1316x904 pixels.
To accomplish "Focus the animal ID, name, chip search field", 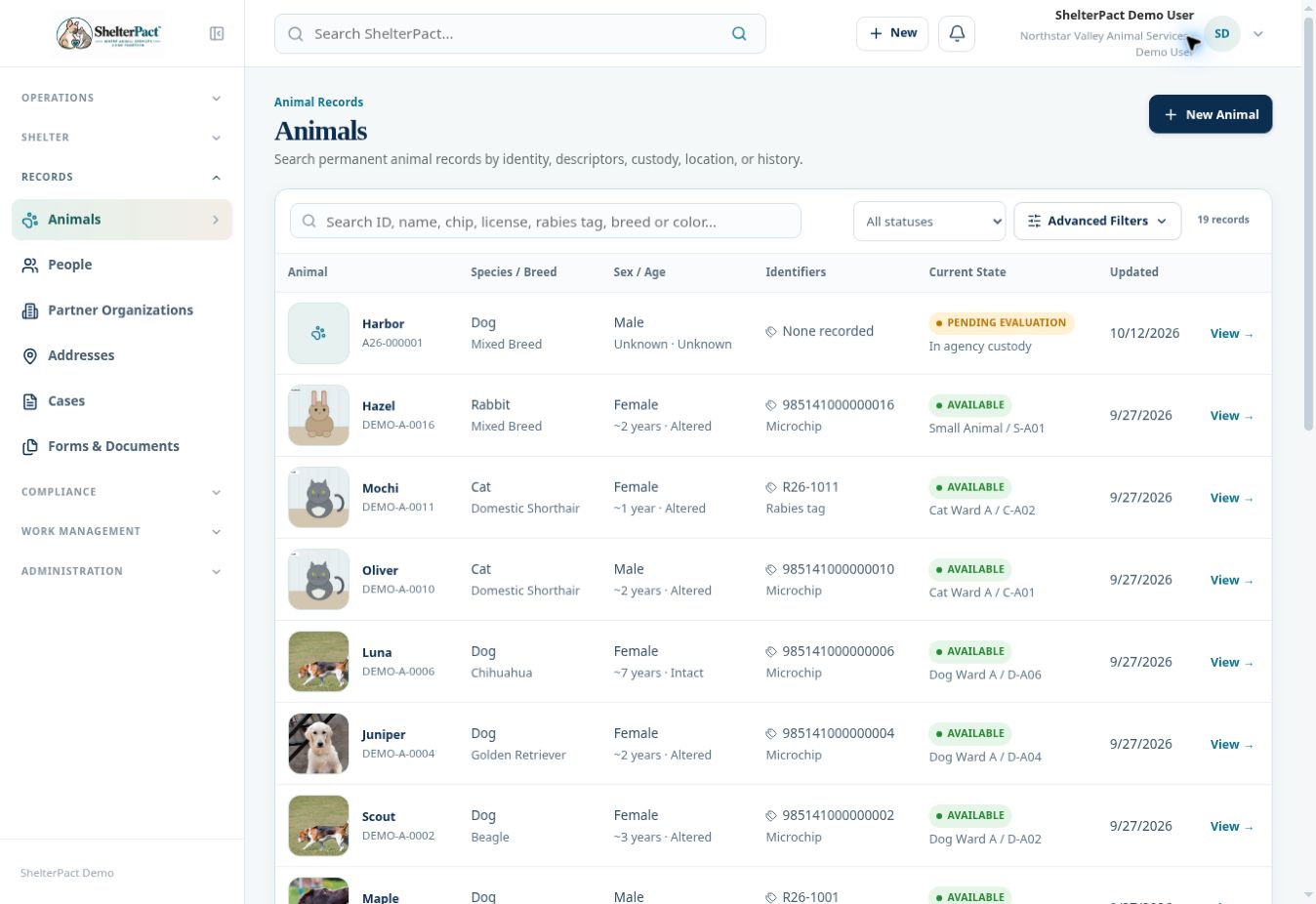I will click(x=546, y=222).
